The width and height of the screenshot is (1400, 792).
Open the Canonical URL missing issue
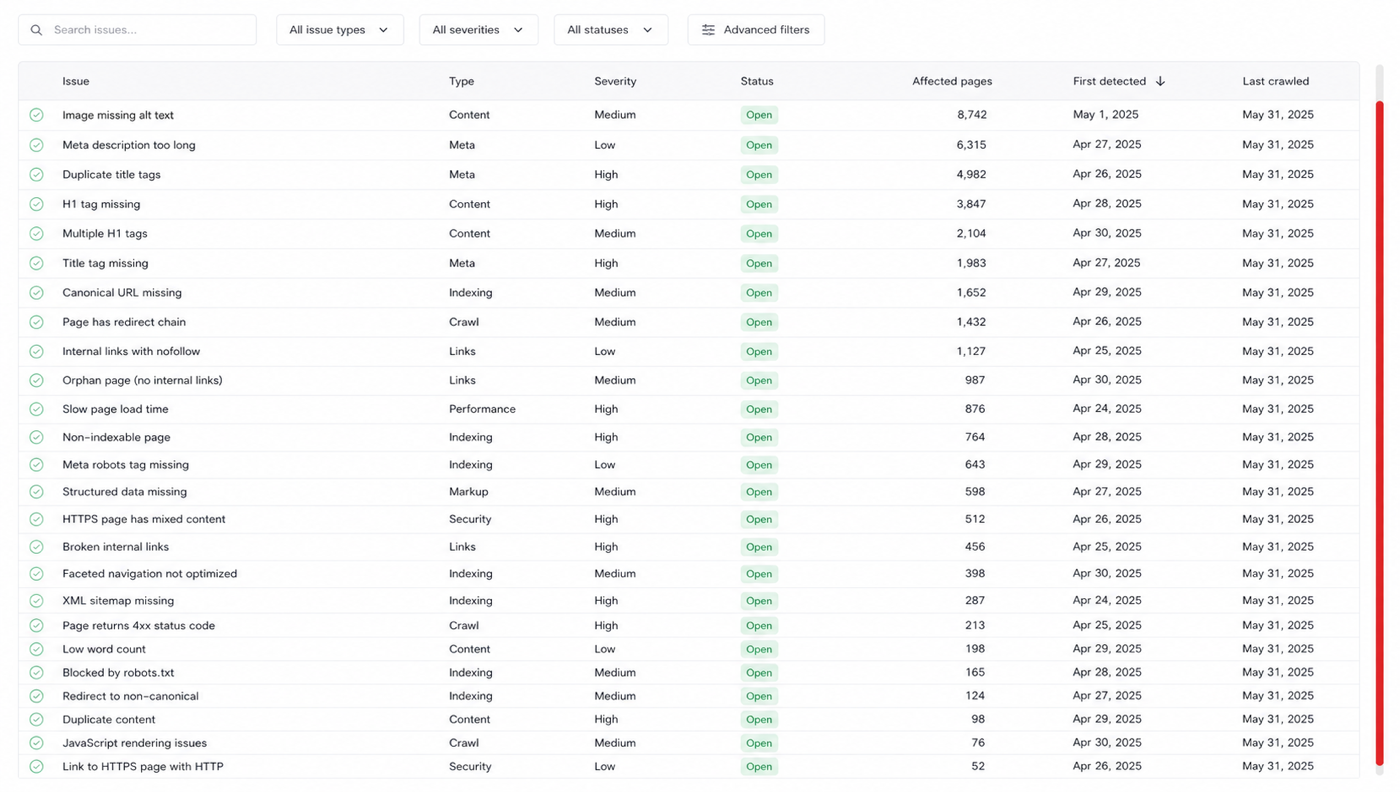click(x=122, y=293)
